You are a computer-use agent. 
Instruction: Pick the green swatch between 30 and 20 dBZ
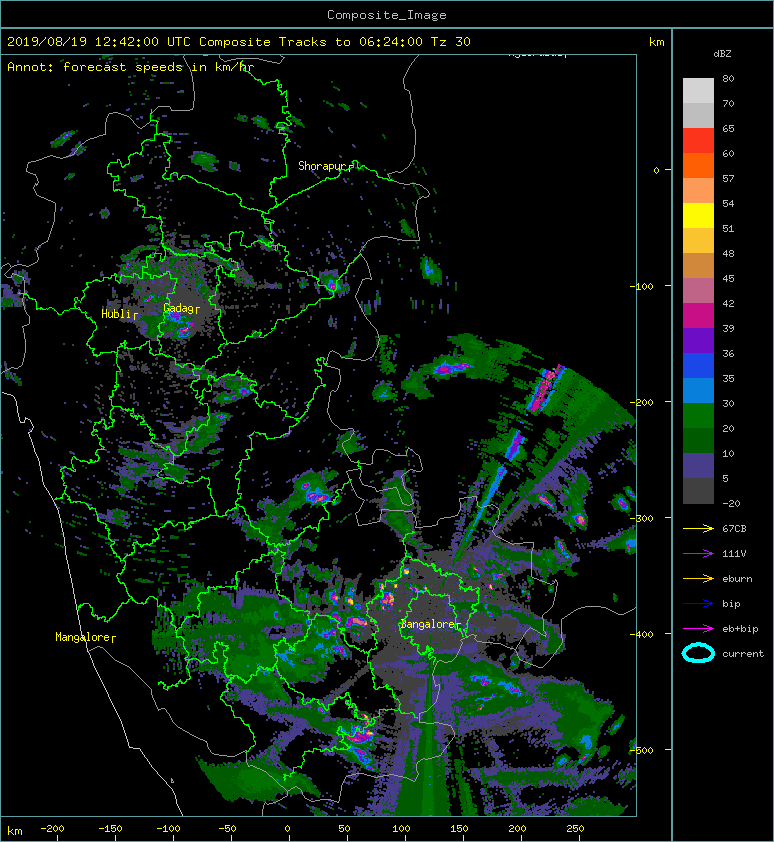pyautogui.click(x=698, y=415)
